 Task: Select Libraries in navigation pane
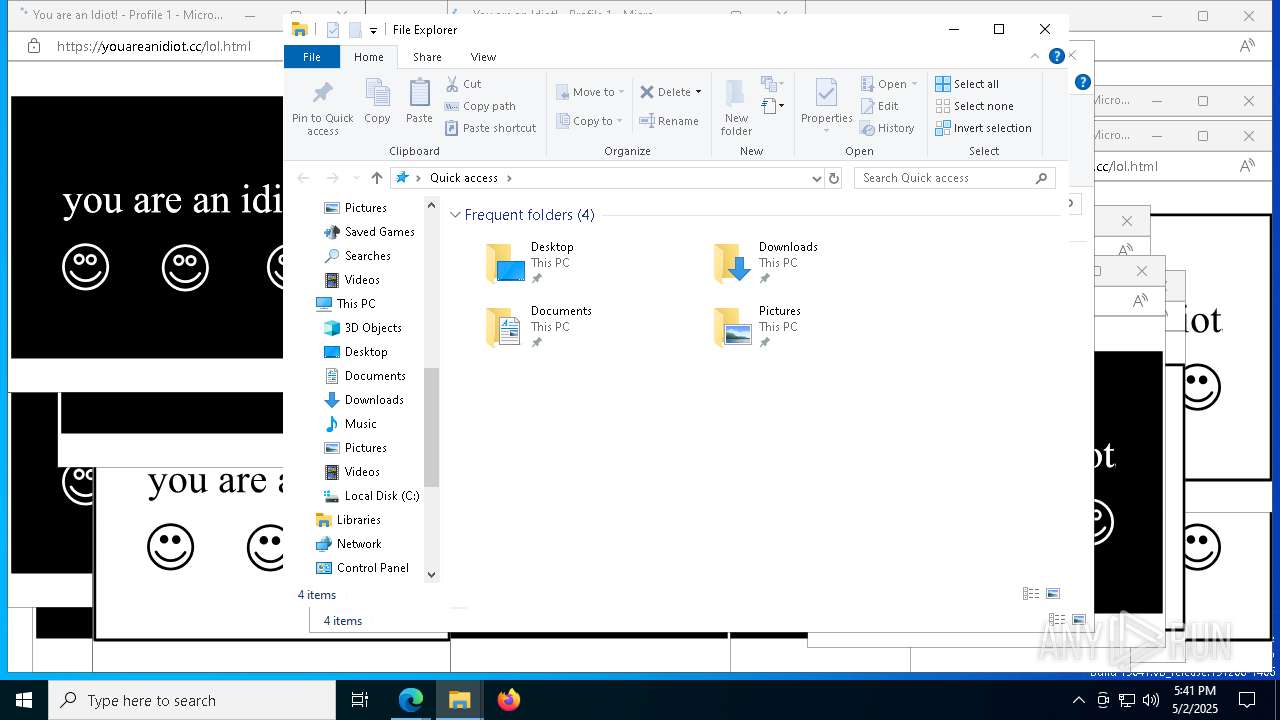click(x=348, y=520)
